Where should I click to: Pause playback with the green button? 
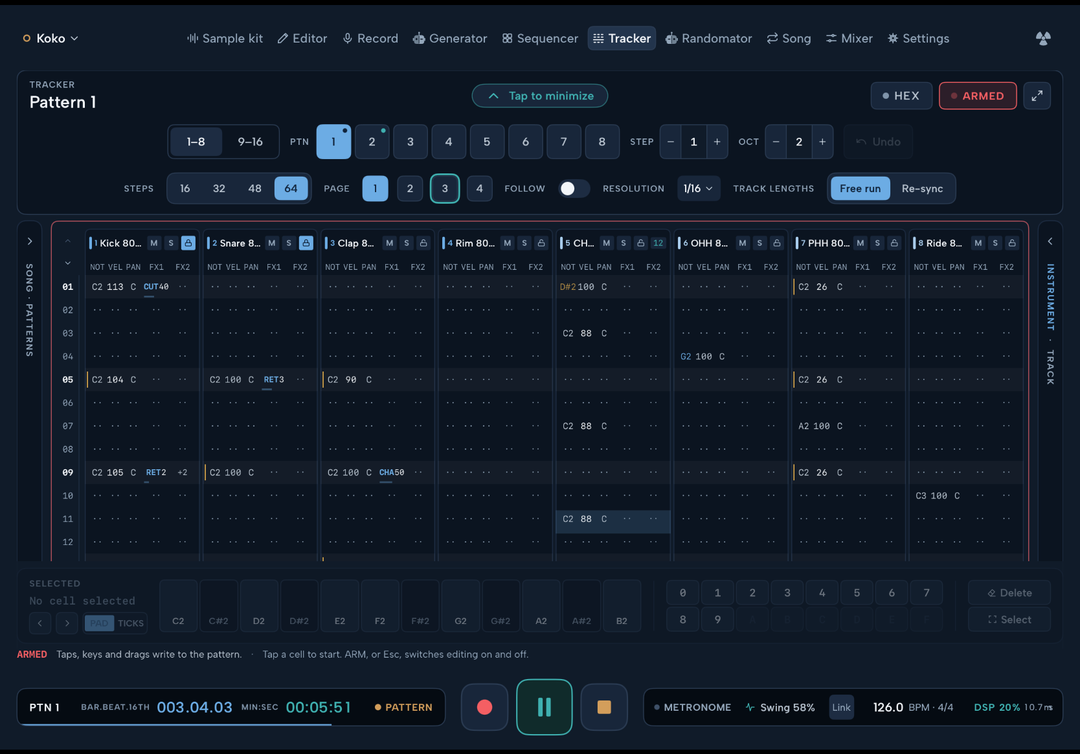[544, 707]
